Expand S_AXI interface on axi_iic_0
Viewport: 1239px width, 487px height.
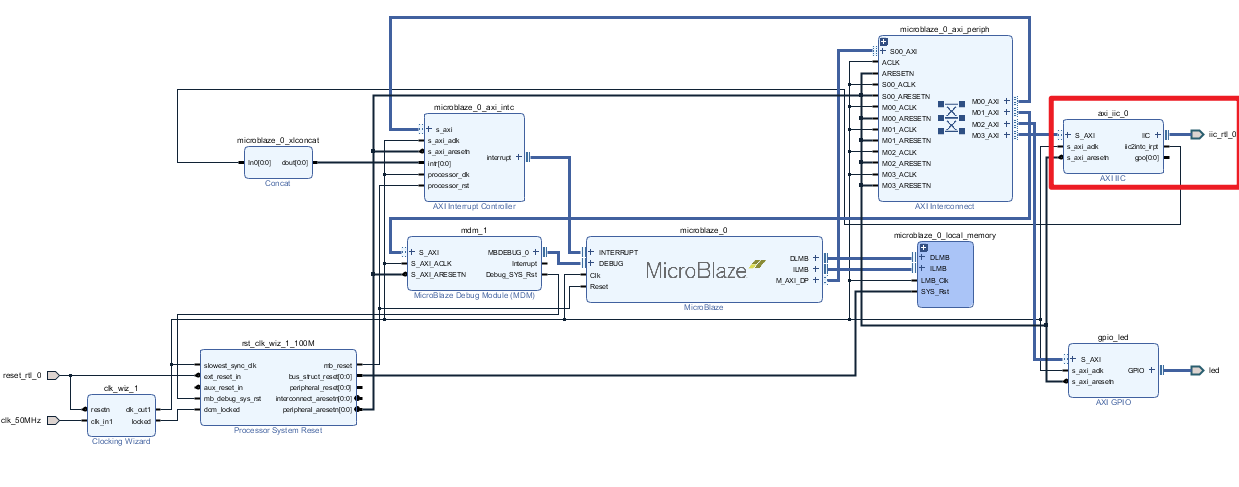(x=1069, y=135)
